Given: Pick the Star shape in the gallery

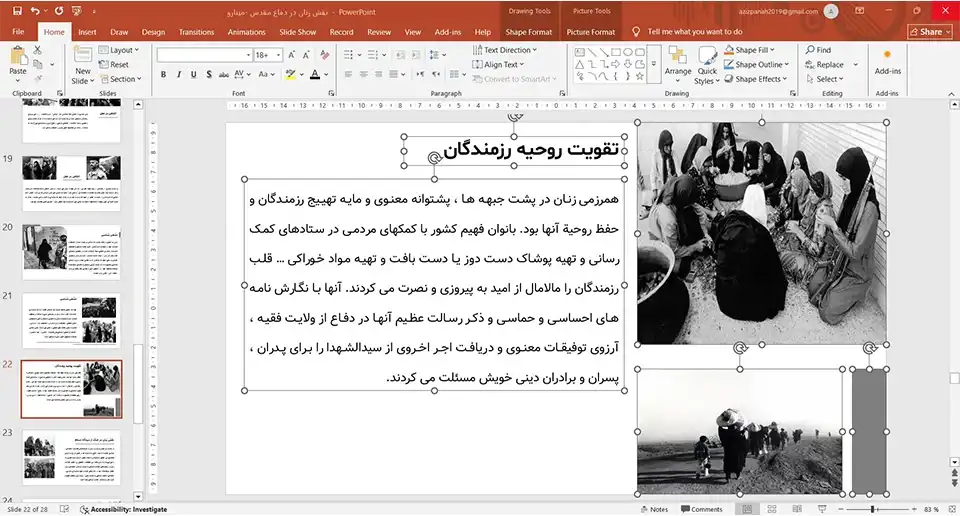Looking at the screenshot, I should [640, 76].
